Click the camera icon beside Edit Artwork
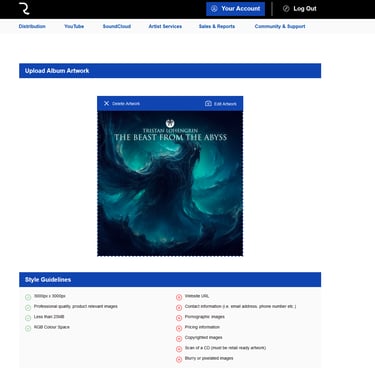The image size is (375, 375). click(208, 103)
